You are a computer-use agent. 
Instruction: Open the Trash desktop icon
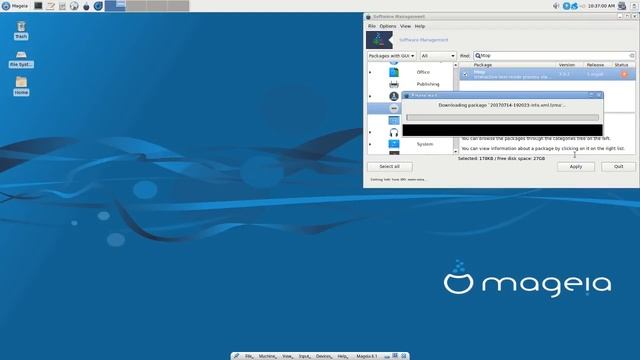pos(21,31)
